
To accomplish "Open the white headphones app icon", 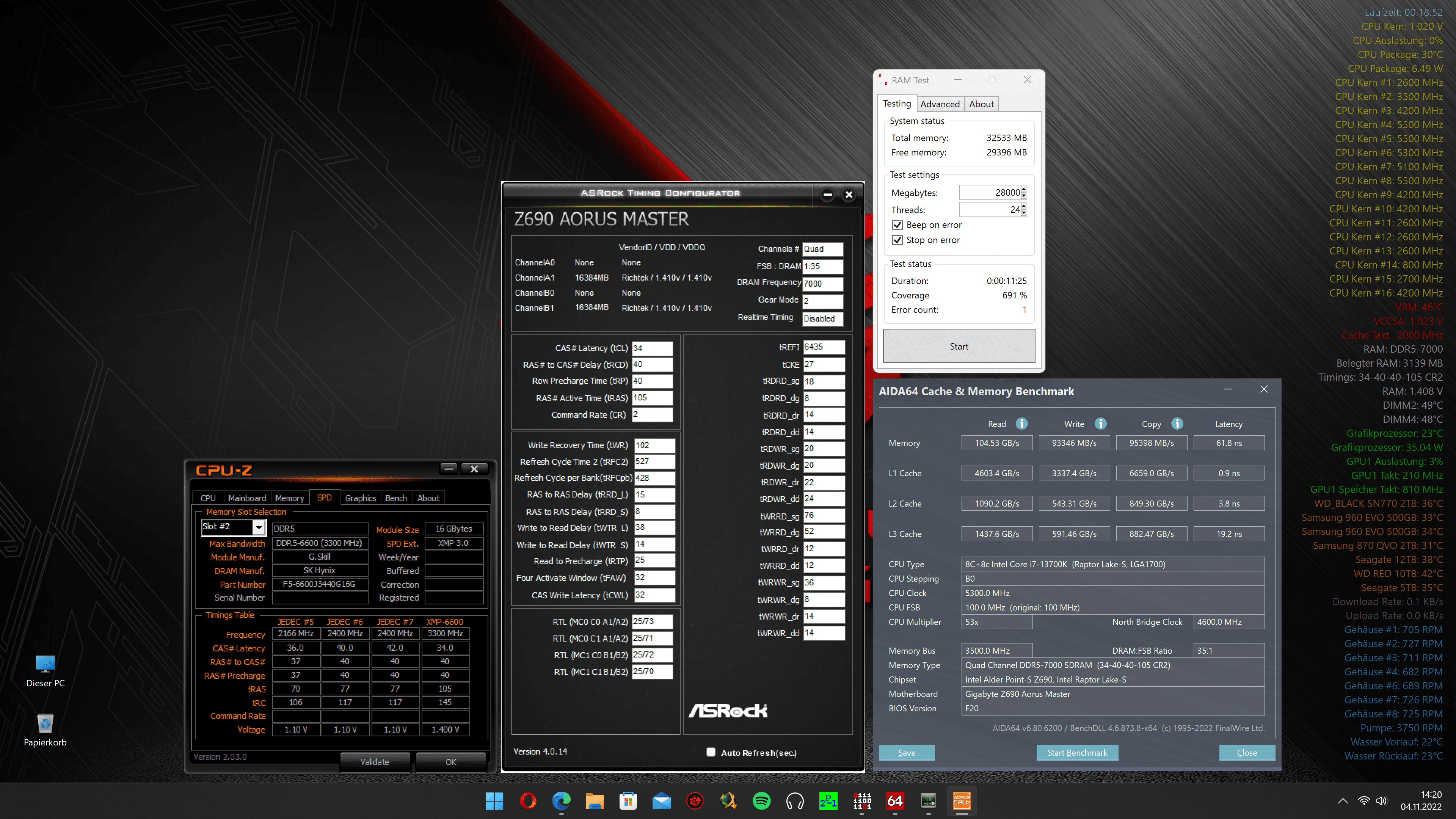I will tap(795, 801).
